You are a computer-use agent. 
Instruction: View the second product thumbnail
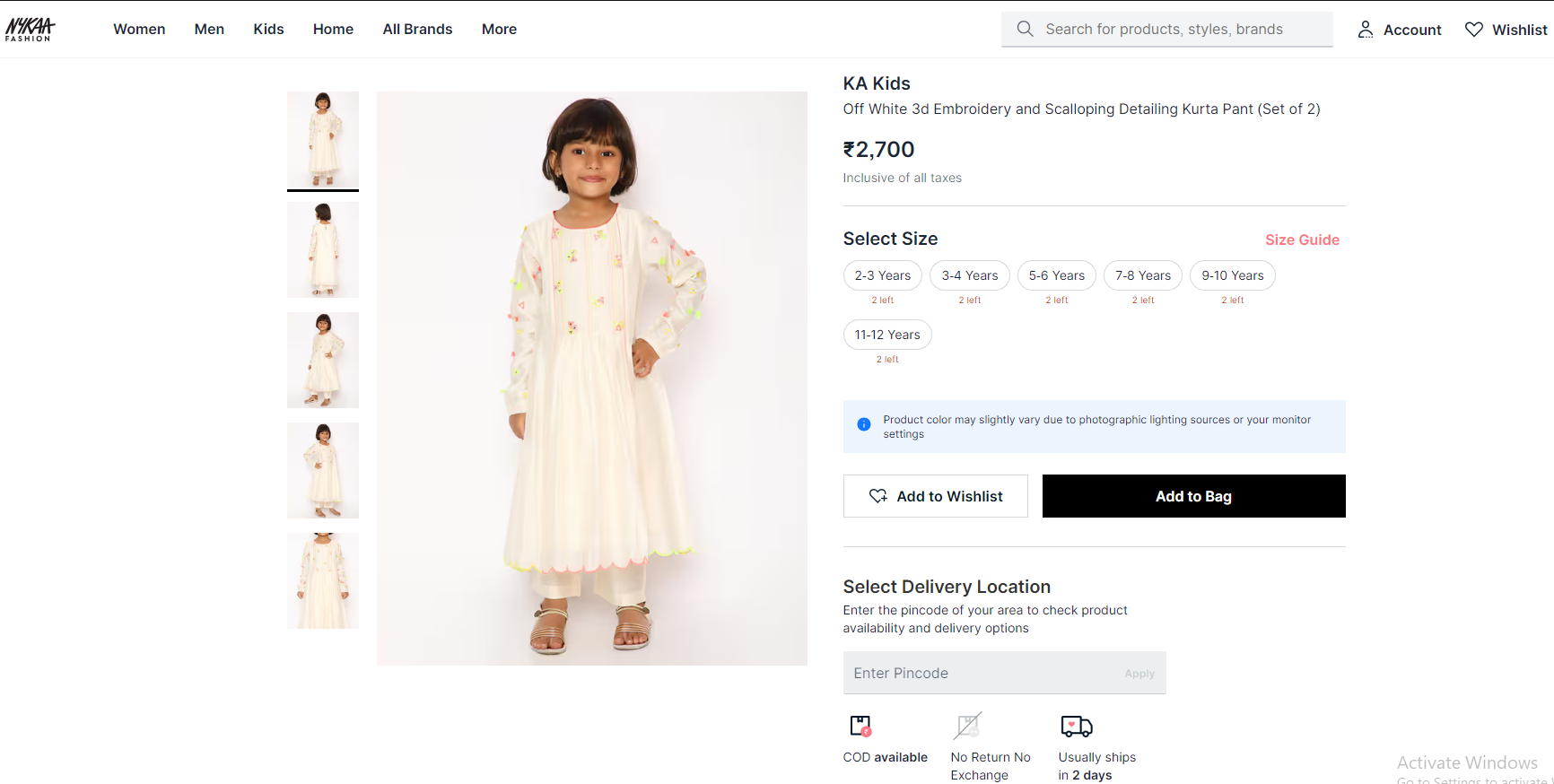[323, 249]
